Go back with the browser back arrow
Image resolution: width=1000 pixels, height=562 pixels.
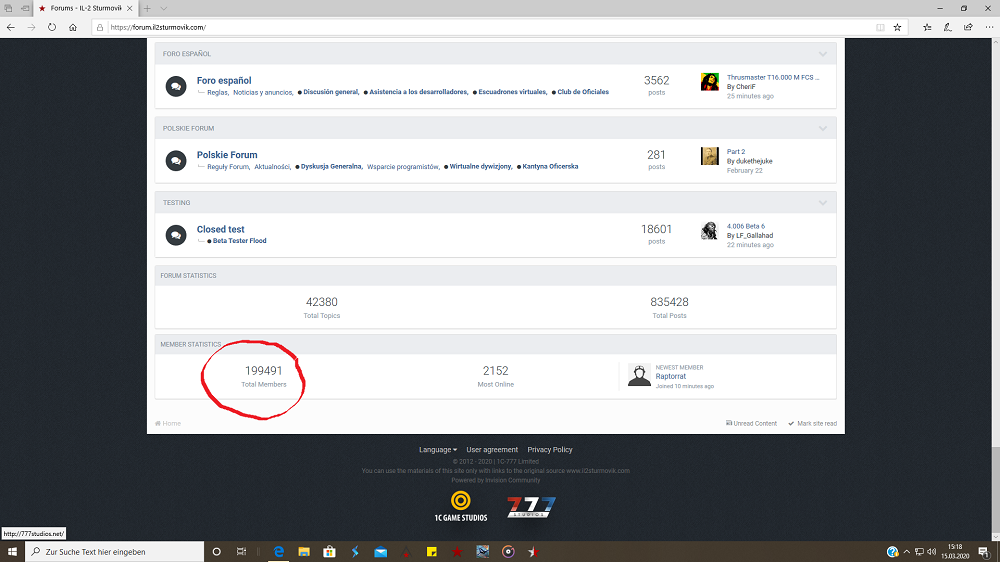click(x=11, y=27)
